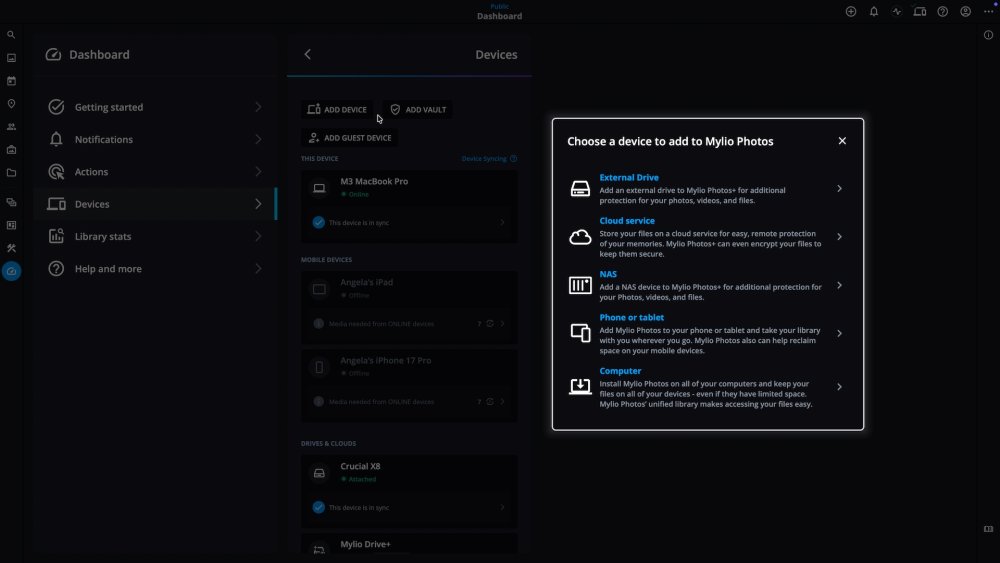
Task: Click chevron next to Cloud service
Action: point(839,237)
